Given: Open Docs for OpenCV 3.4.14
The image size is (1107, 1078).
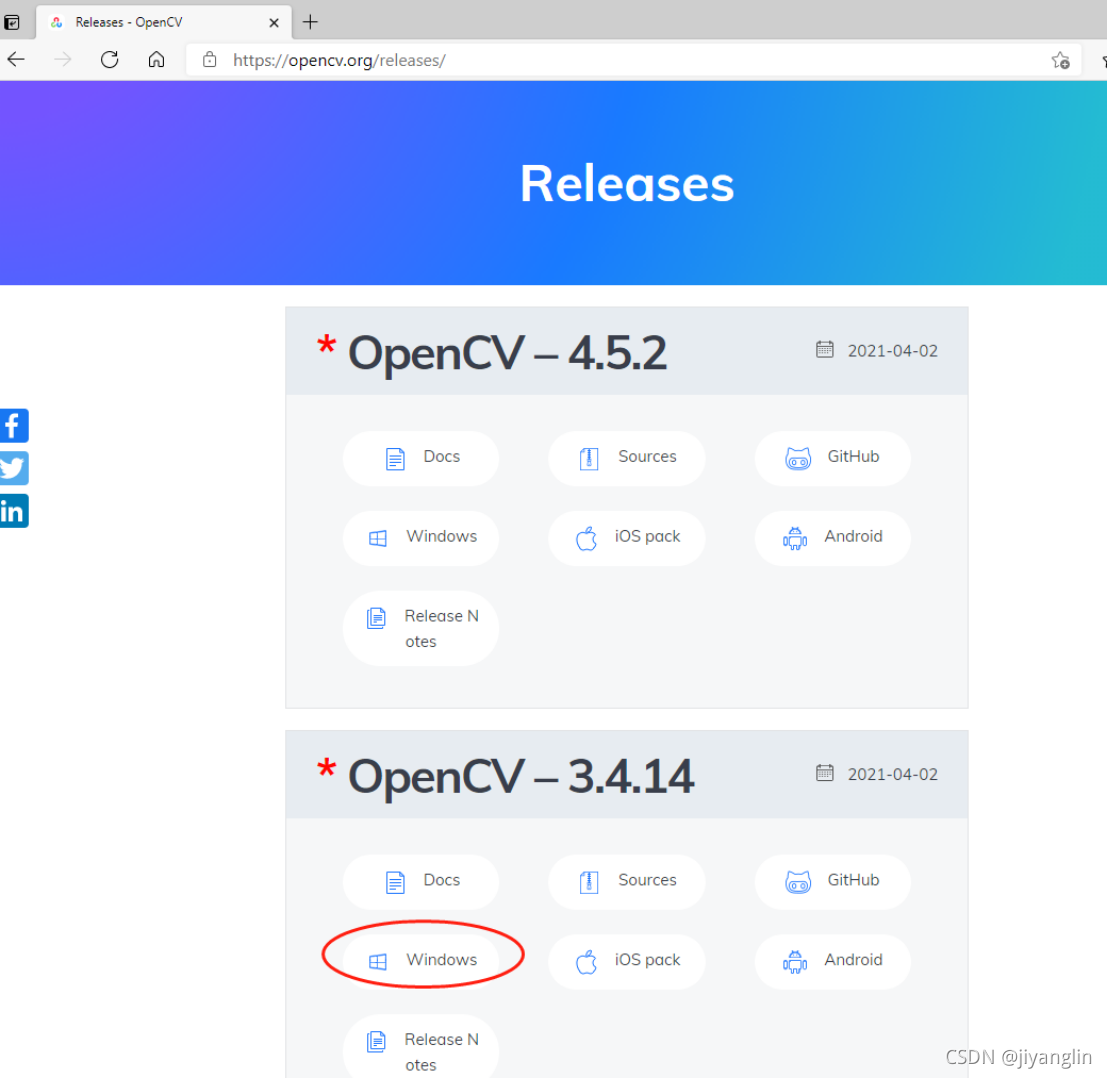Looking at the screenshot, I should (x=421, y=882).
